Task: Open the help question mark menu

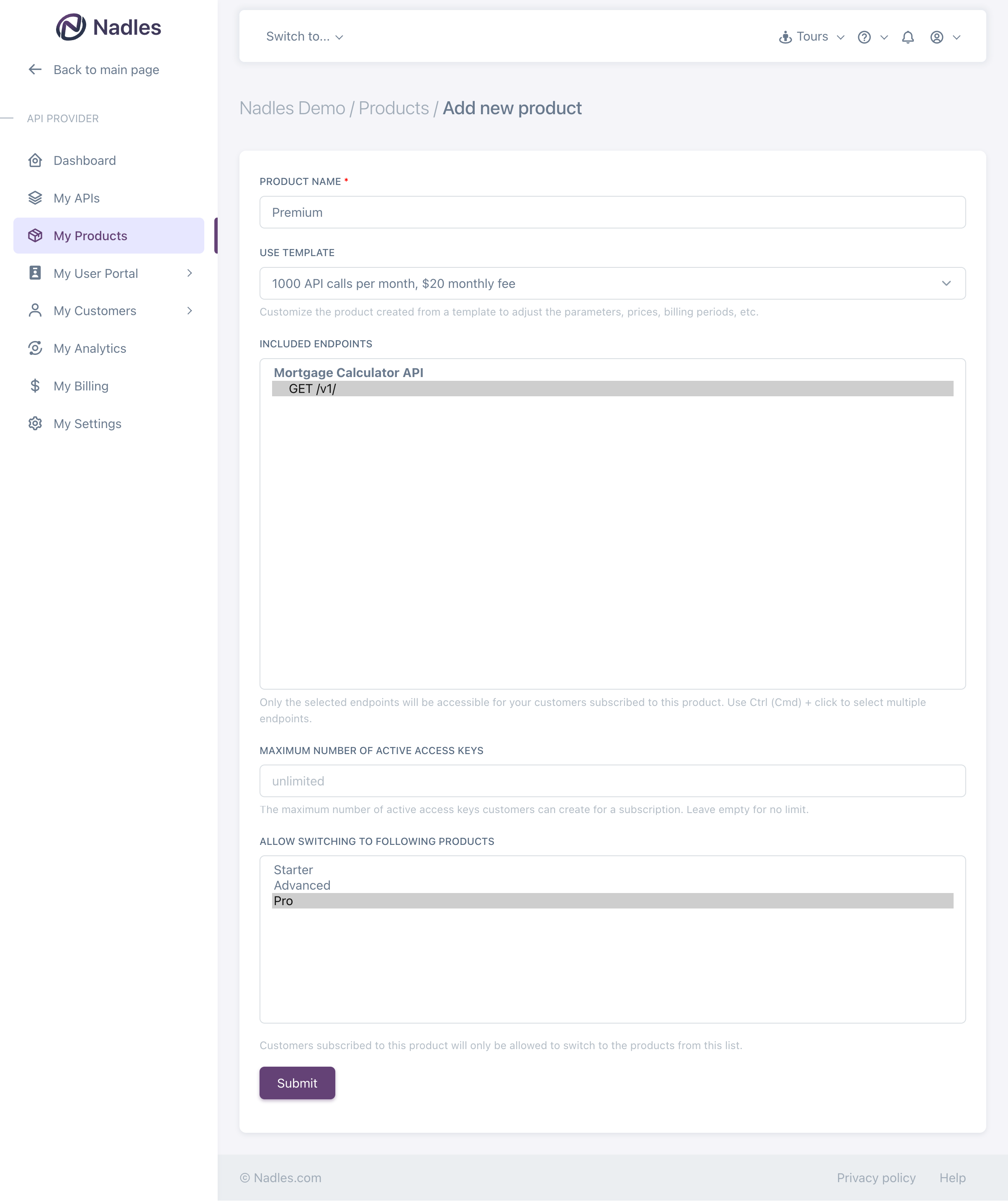Action: coord(864,37)
